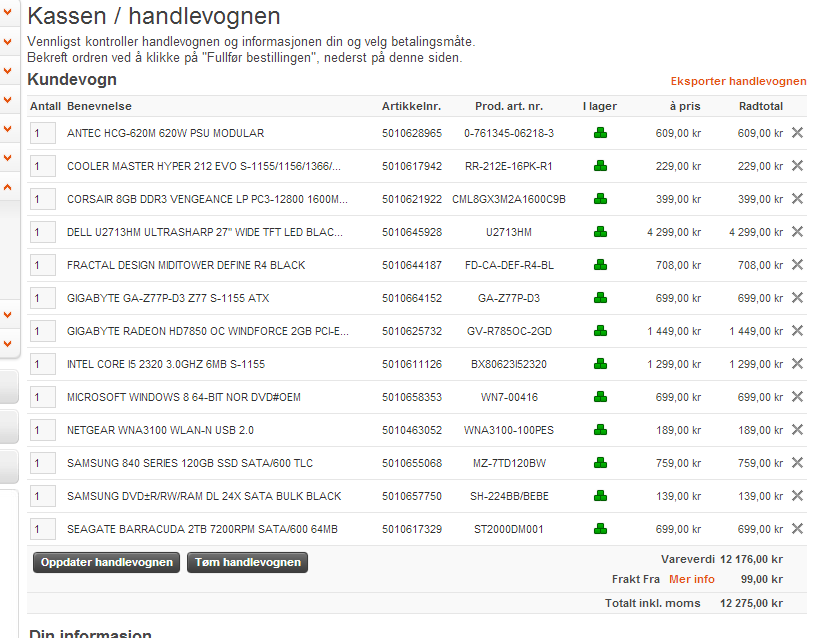The height and width of the screenshot is (638, 835).
Task: Click total 12 275,00 kr
Action: (x=751, y=603)
